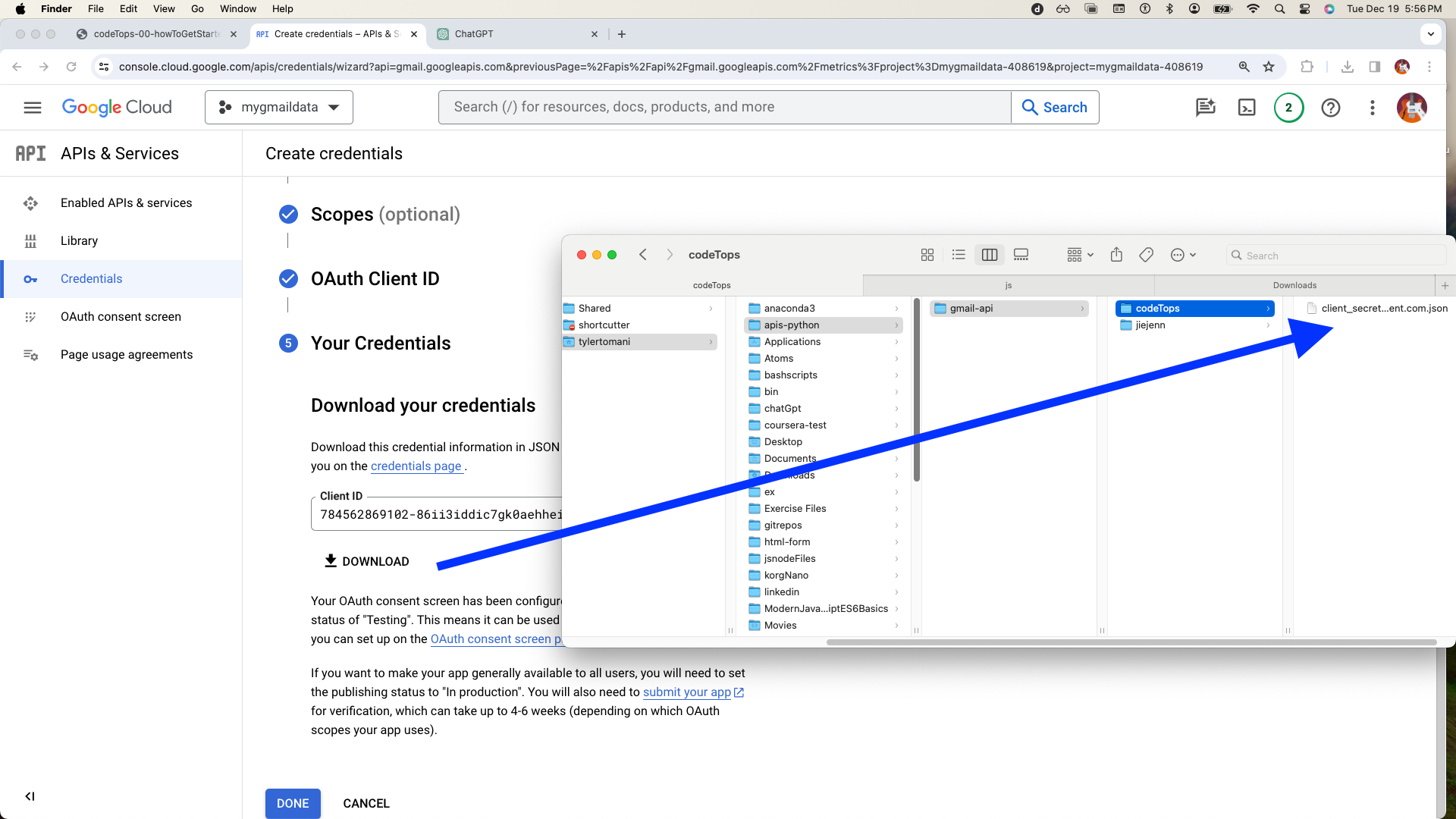This screenshot has width=1456, height=819.
Task: Select the apis-python folder in Finder
Action: pyautogui.click(x=824, y=325)
